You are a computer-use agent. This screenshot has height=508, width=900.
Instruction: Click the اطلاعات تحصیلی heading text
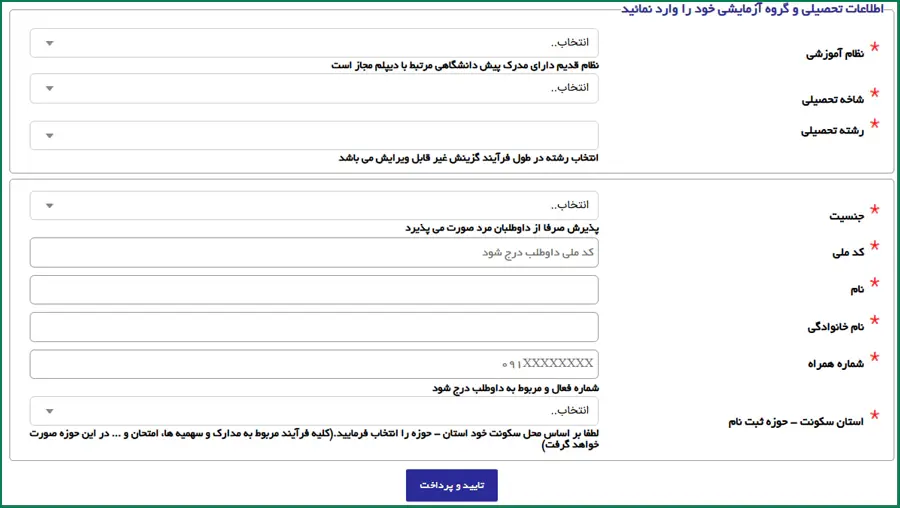pyautogui.click(x=758, y=8)
